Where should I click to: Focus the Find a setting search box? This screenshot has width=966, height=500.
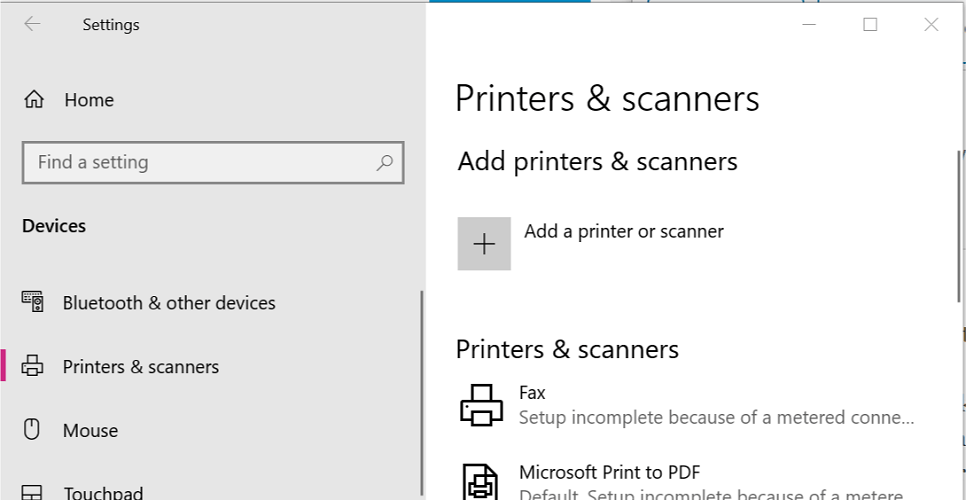[213, 163]
